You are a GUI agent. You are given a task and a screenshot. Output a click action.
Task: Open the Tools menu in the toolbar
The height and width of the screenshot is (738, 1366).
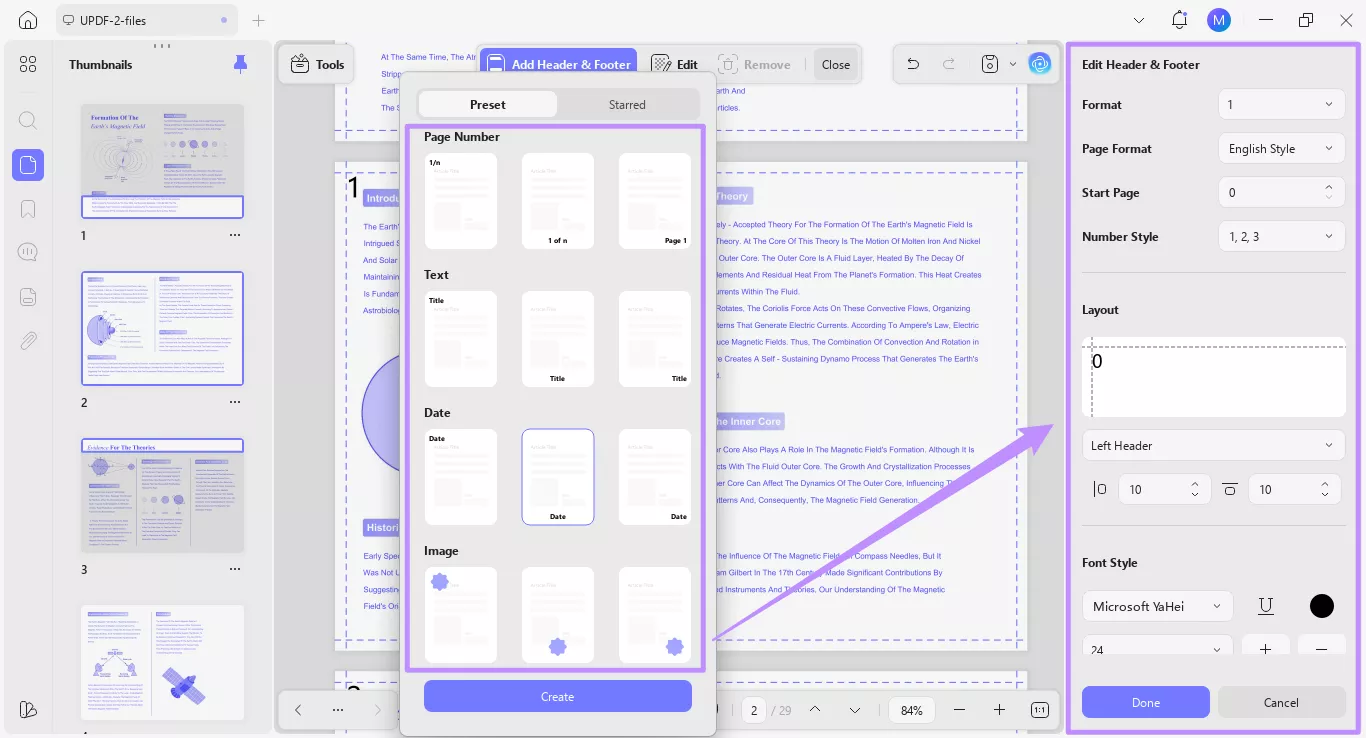tap(316, 63)
